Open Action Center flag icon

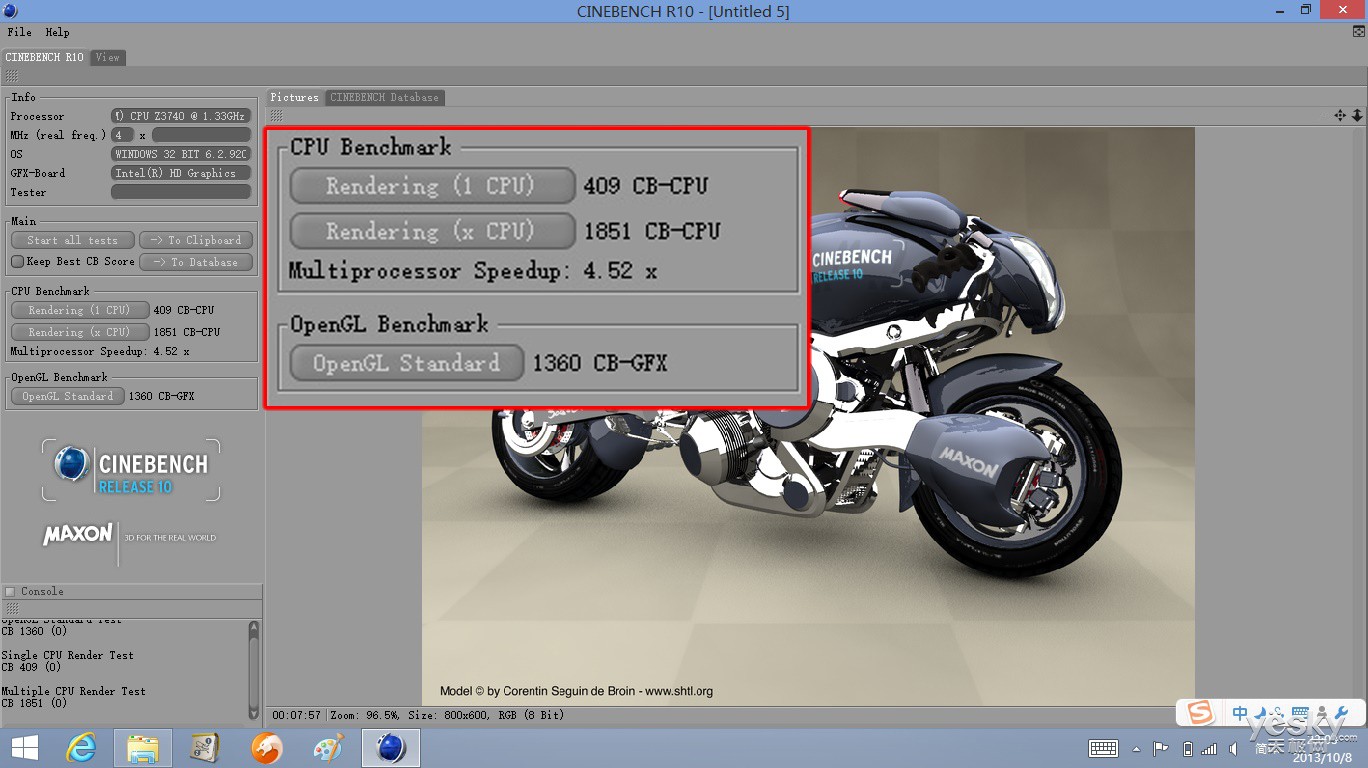tap(1161, 749)
